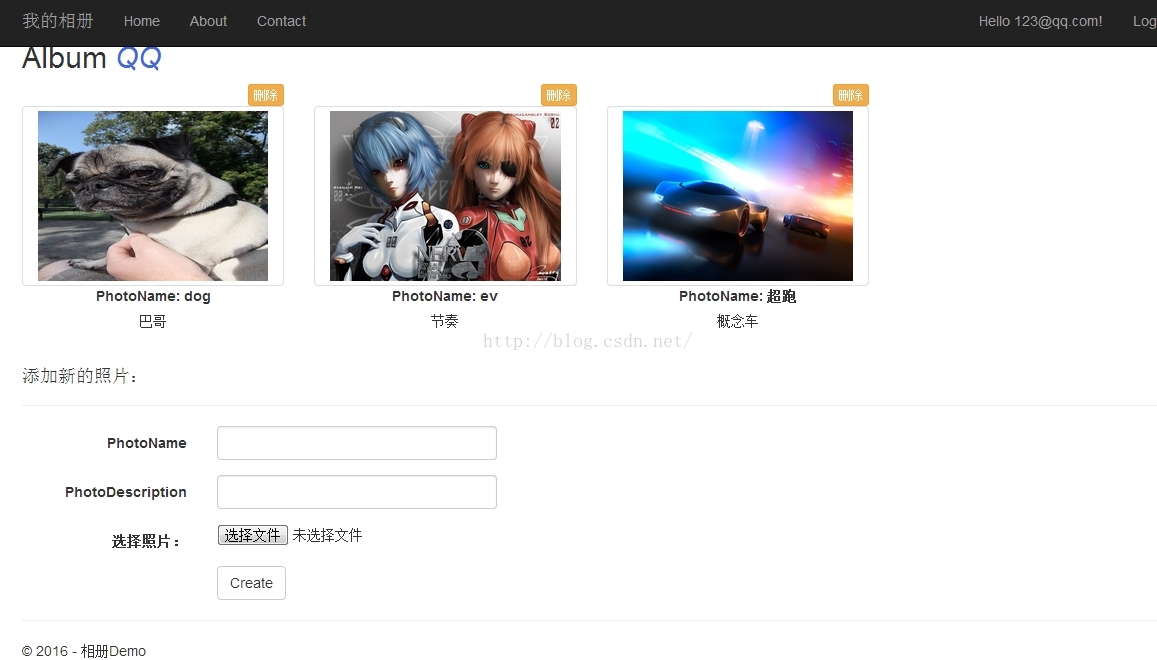Open the pug dog photo thumbnail
The image size is (1157, 660).
click(x=153, y=196)
